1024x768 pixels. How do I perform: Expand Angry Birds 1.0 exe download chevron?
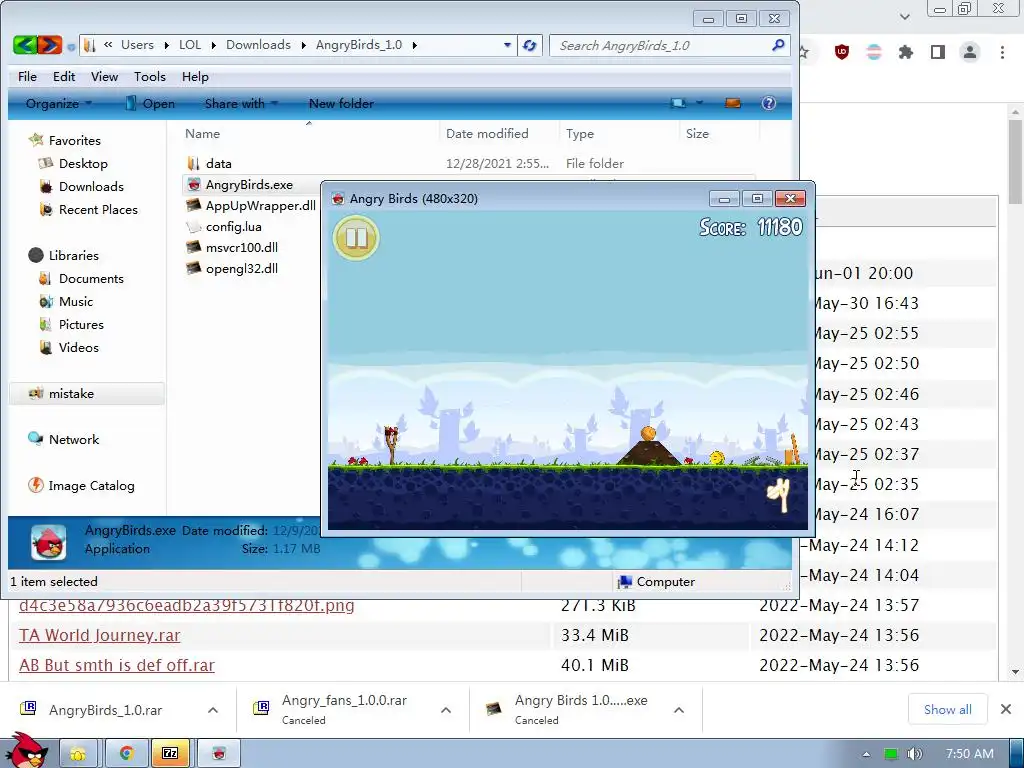tap(679, 710)
